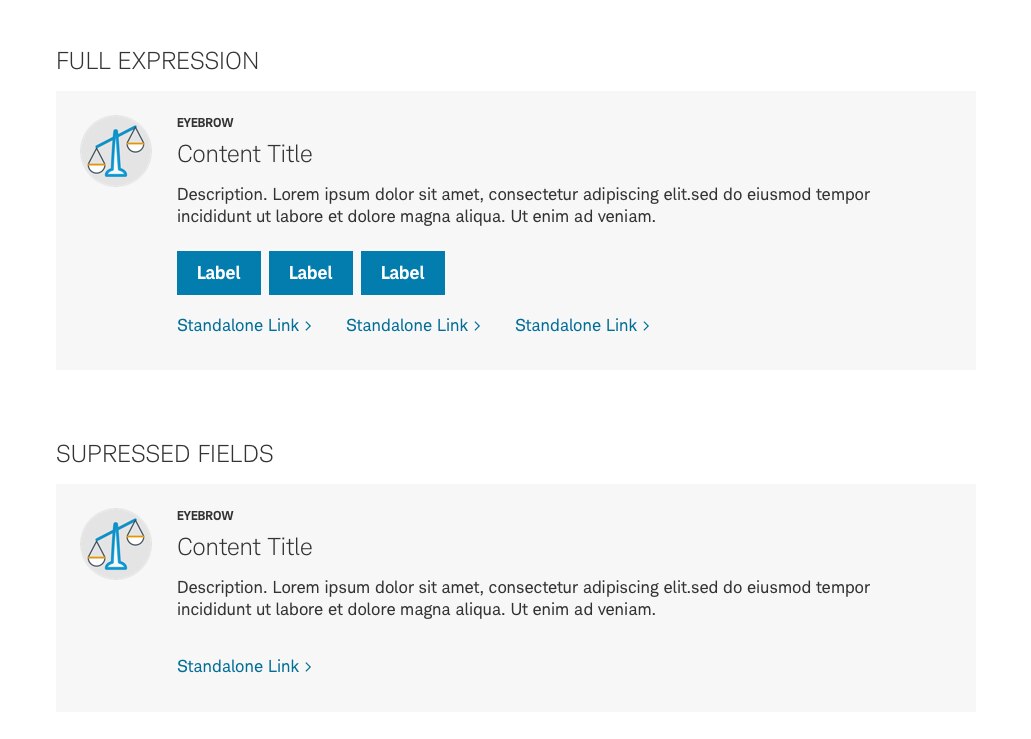
Task: Click the first Label button
Action: [x=219, y=273]
